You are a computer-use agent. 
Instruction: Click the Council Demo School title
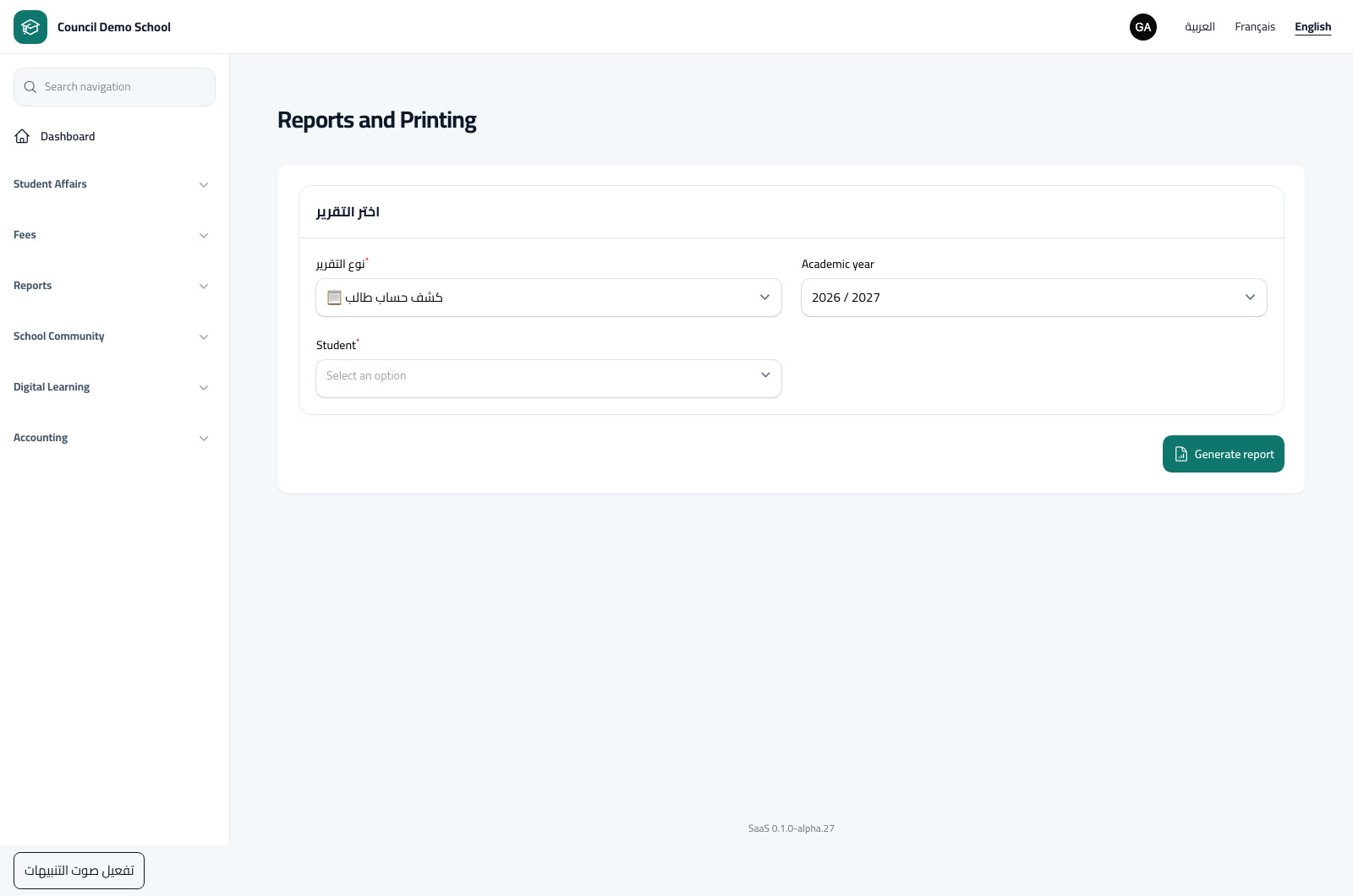click(114, 27)
